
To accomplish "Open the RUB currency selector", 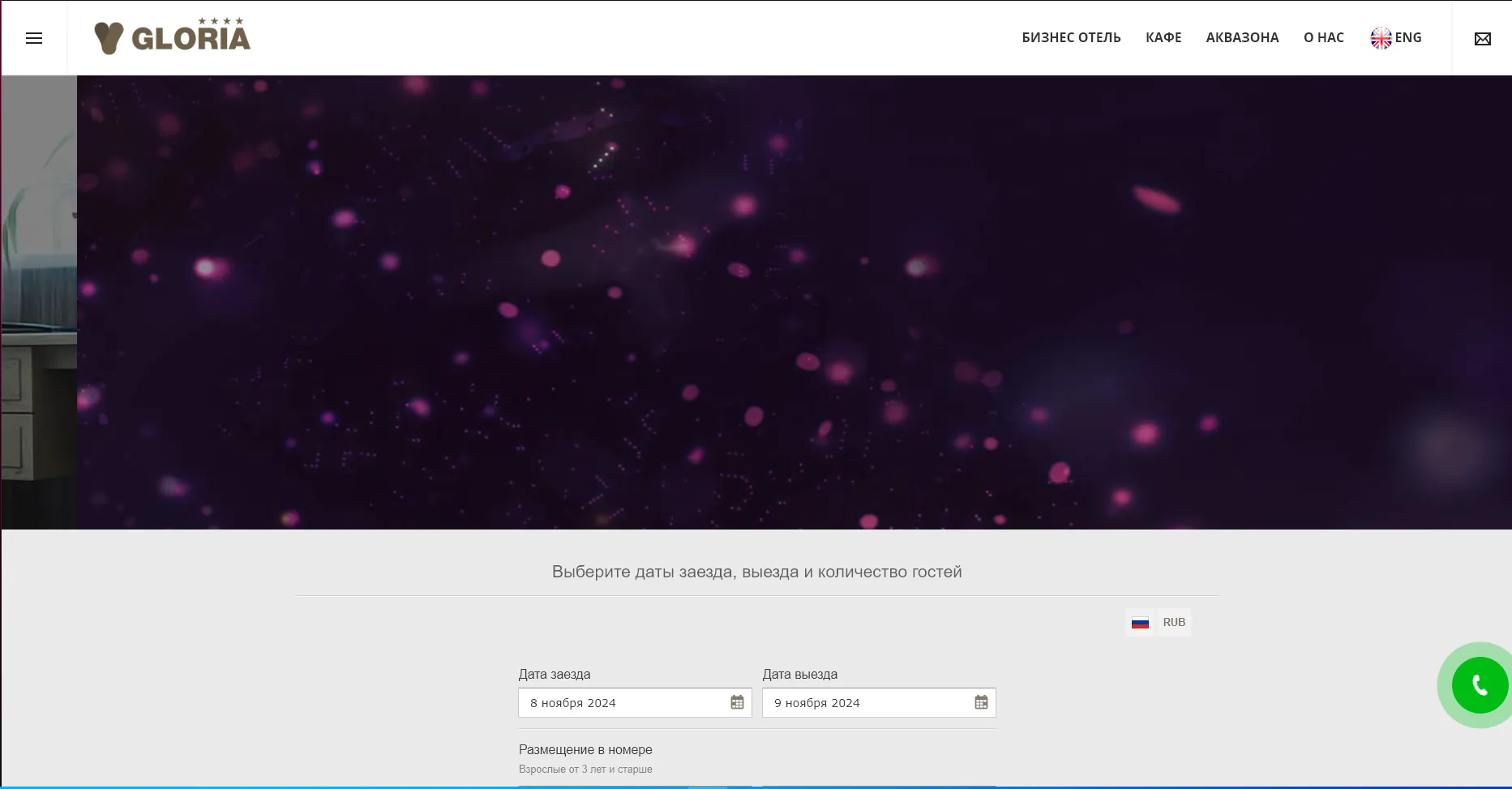I will click(x=1173, y=623).
